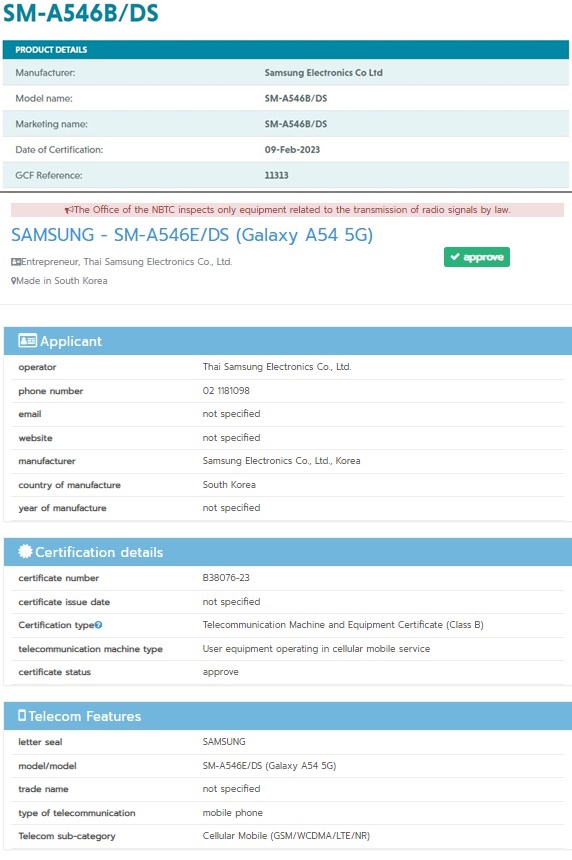Image resolution: width=572 pixels, height=860 pixels.
Task: Click the model/model label
Action: click(47, 766)
